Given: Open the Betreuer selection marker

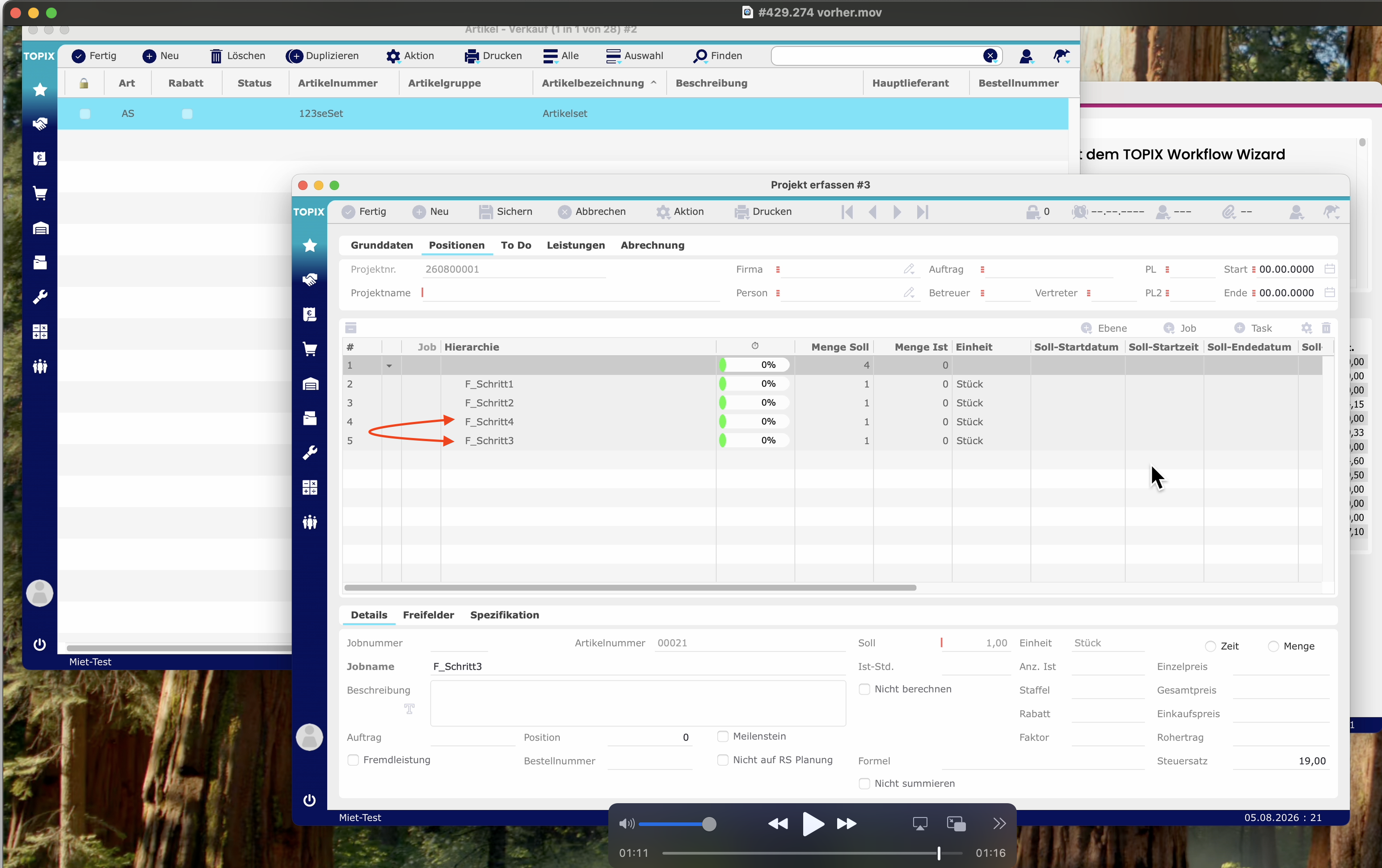Looking at the screenshot, I should pos(982,293).
